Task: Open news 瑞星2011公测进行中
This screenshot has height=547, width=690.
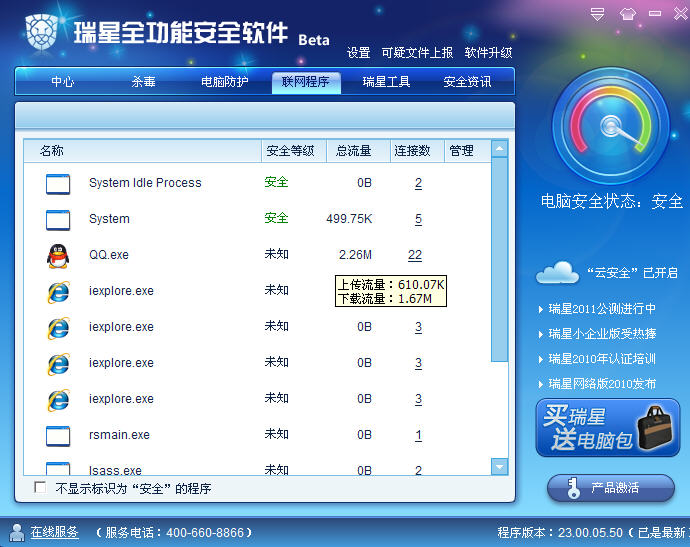Action: coord(602,309)
